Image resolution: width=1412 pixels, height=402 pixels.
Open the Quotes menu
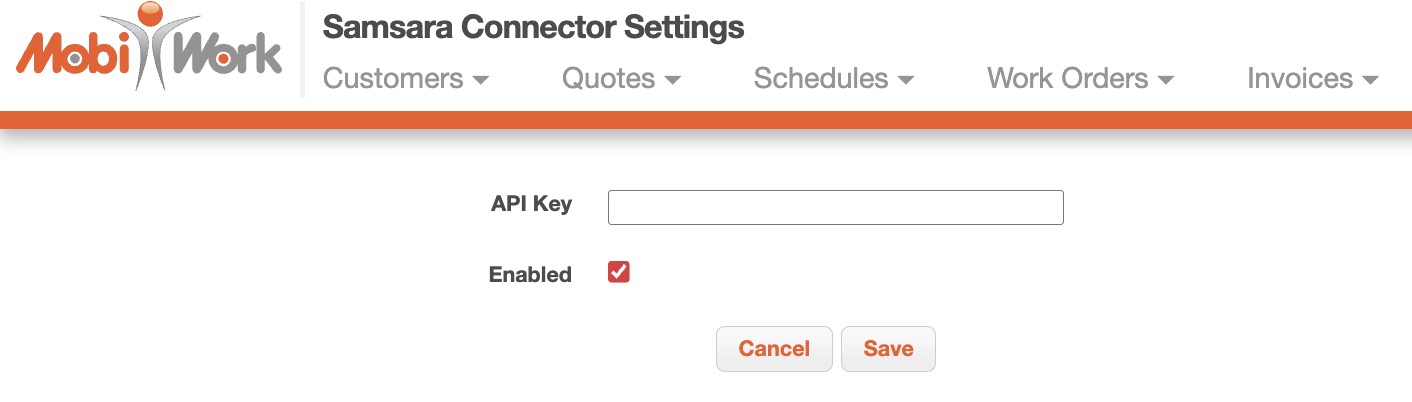point(608,79)
